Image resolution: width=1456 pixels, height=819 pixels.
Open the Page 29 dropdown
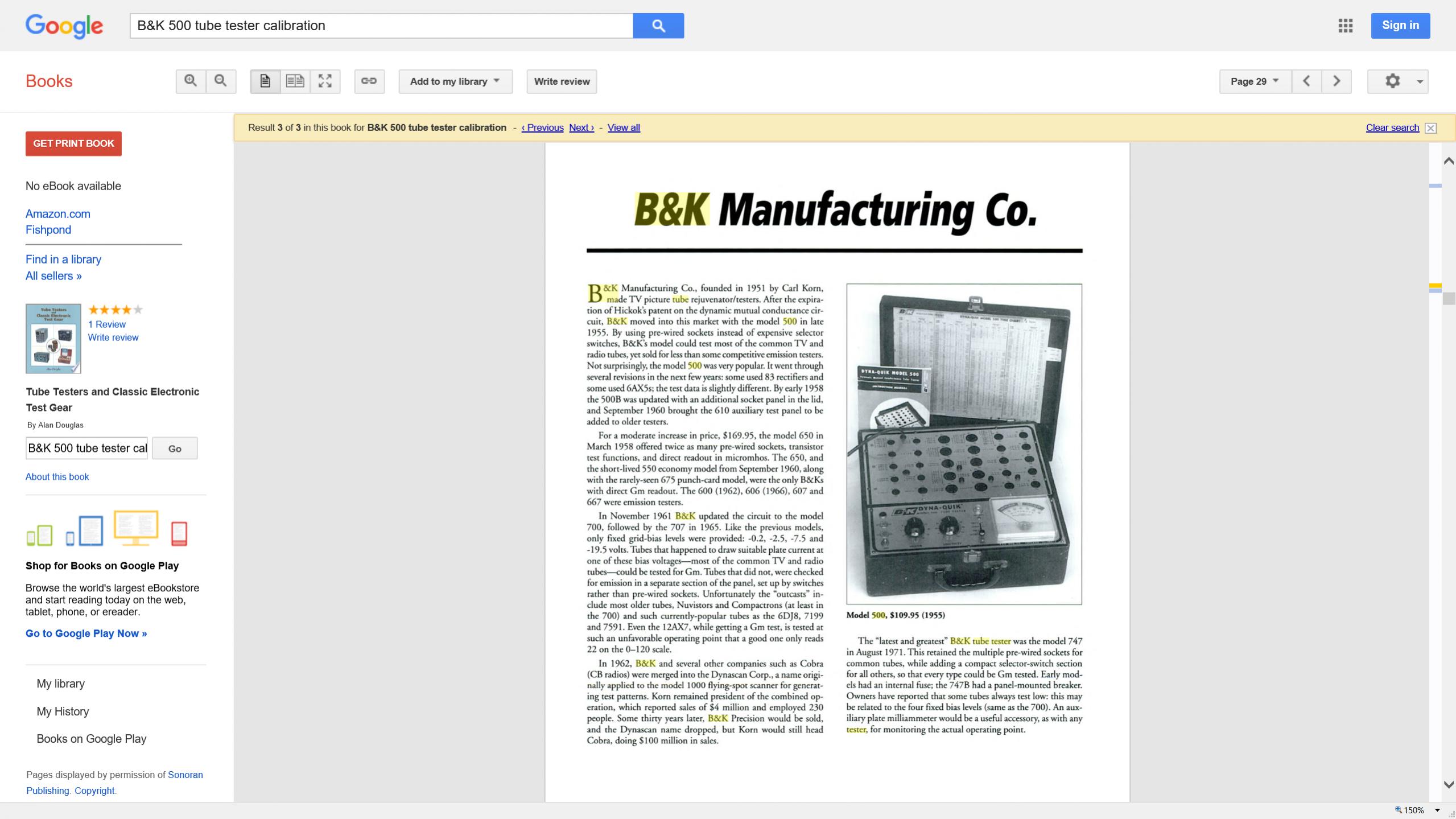tap(1255, 81)
